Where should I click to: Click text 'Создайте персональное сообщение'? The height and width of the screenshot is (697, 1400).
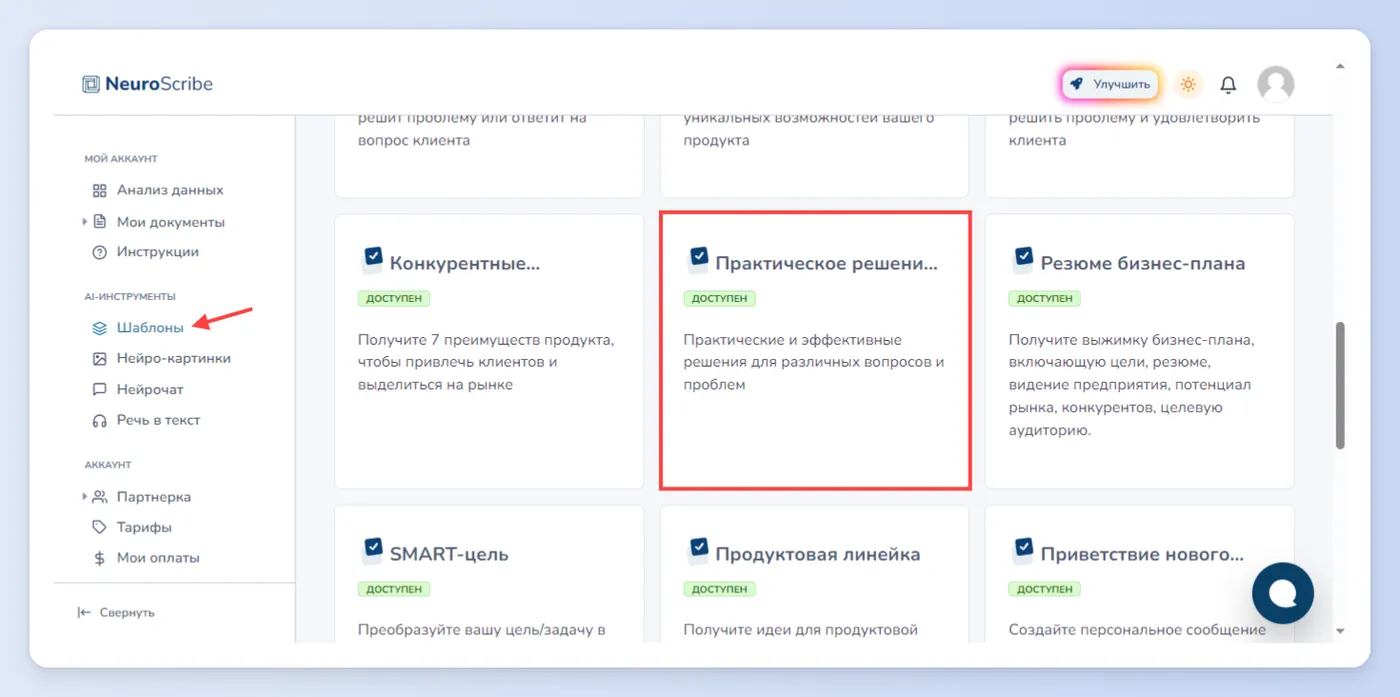1138,630
